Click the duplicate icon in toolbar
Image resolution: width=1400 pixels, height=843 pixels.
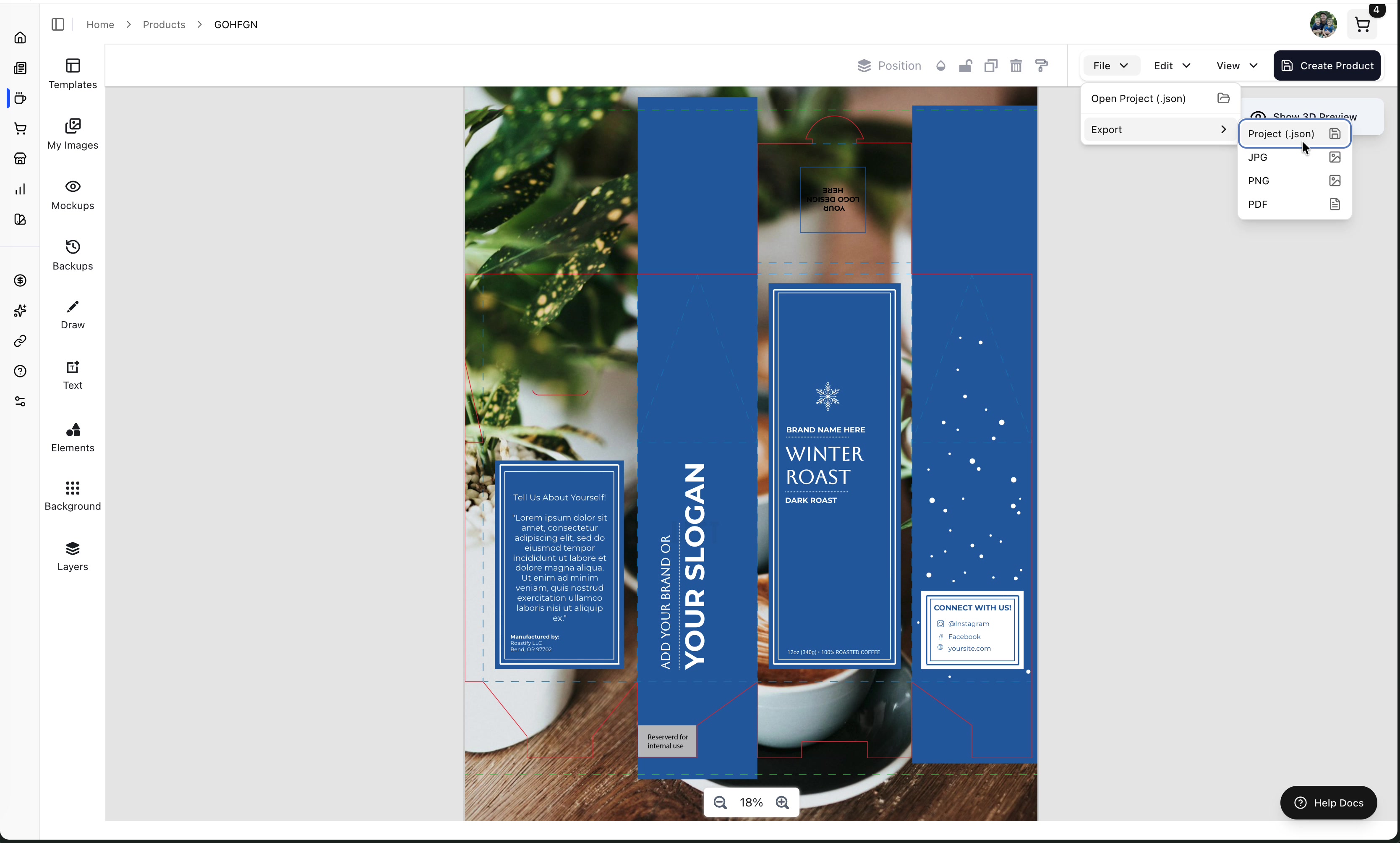point(991,66)
